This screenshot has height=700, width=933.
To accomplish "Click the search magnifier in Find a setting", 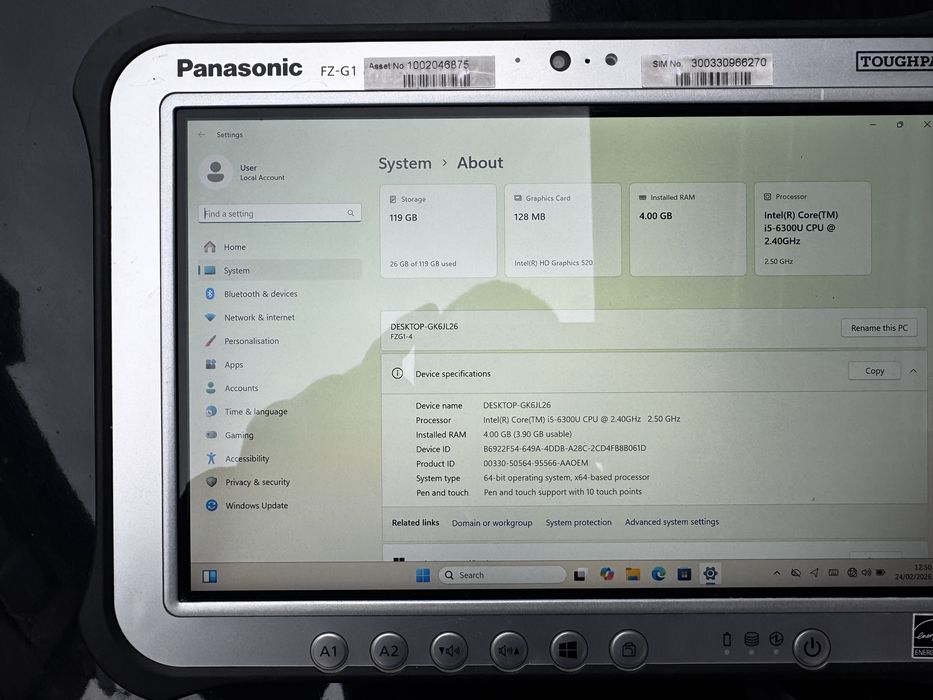I will 350,213.
